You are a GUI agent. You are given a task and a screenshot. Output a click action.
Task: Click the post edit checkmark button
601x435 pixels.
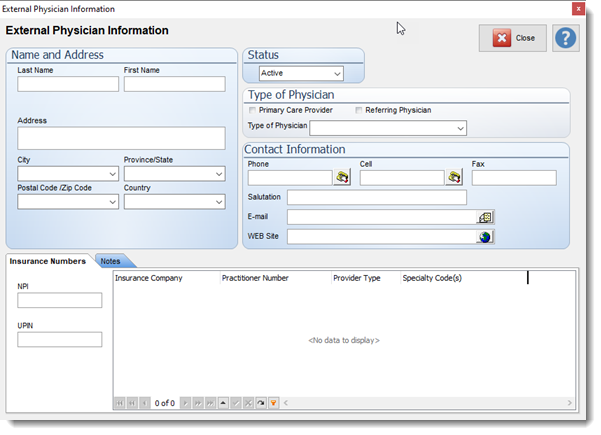point(236,403)
